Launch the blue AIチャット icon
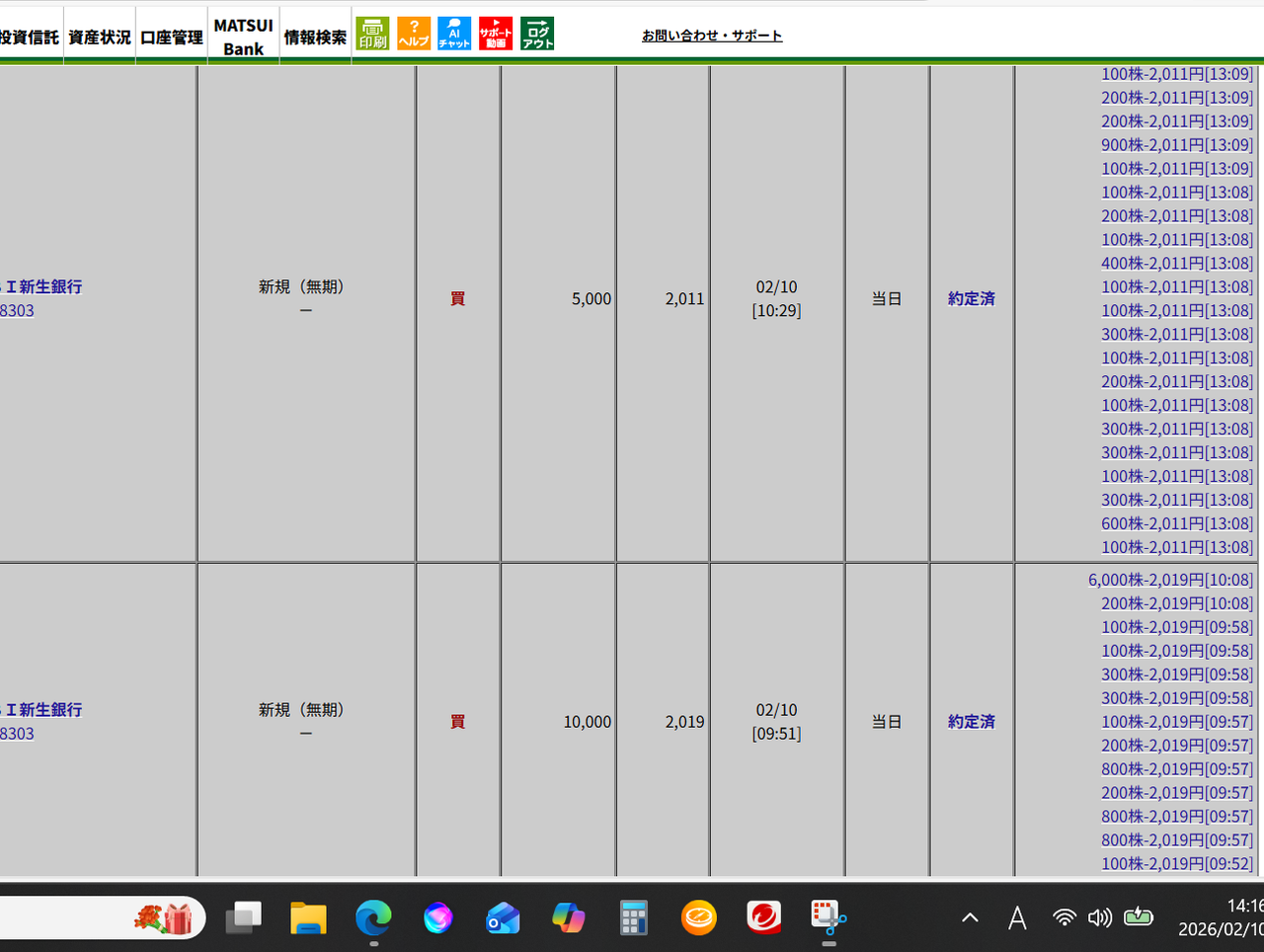This screenshot has height=952, width=1264. 454,34
